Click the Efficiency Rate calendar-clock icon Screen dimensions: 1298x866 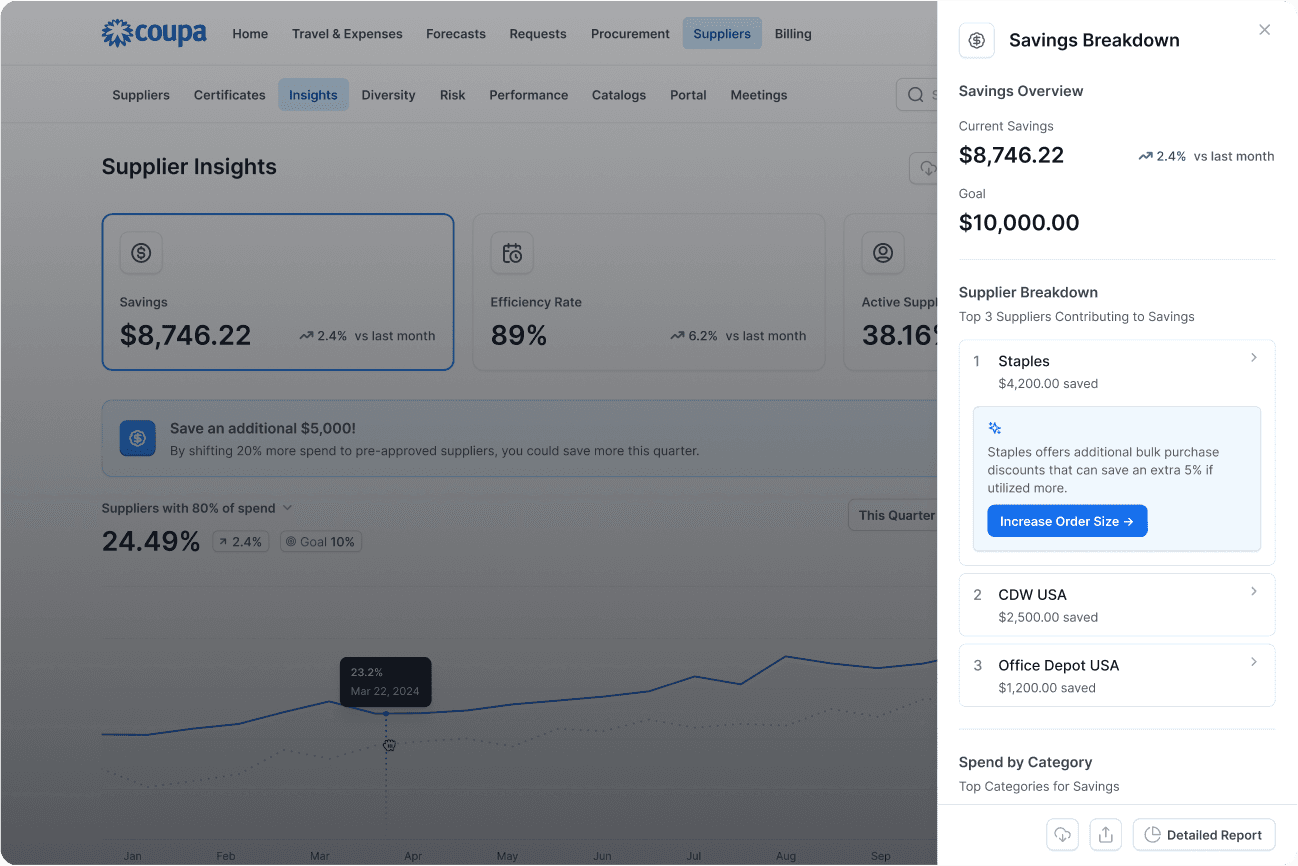point(512,253)
